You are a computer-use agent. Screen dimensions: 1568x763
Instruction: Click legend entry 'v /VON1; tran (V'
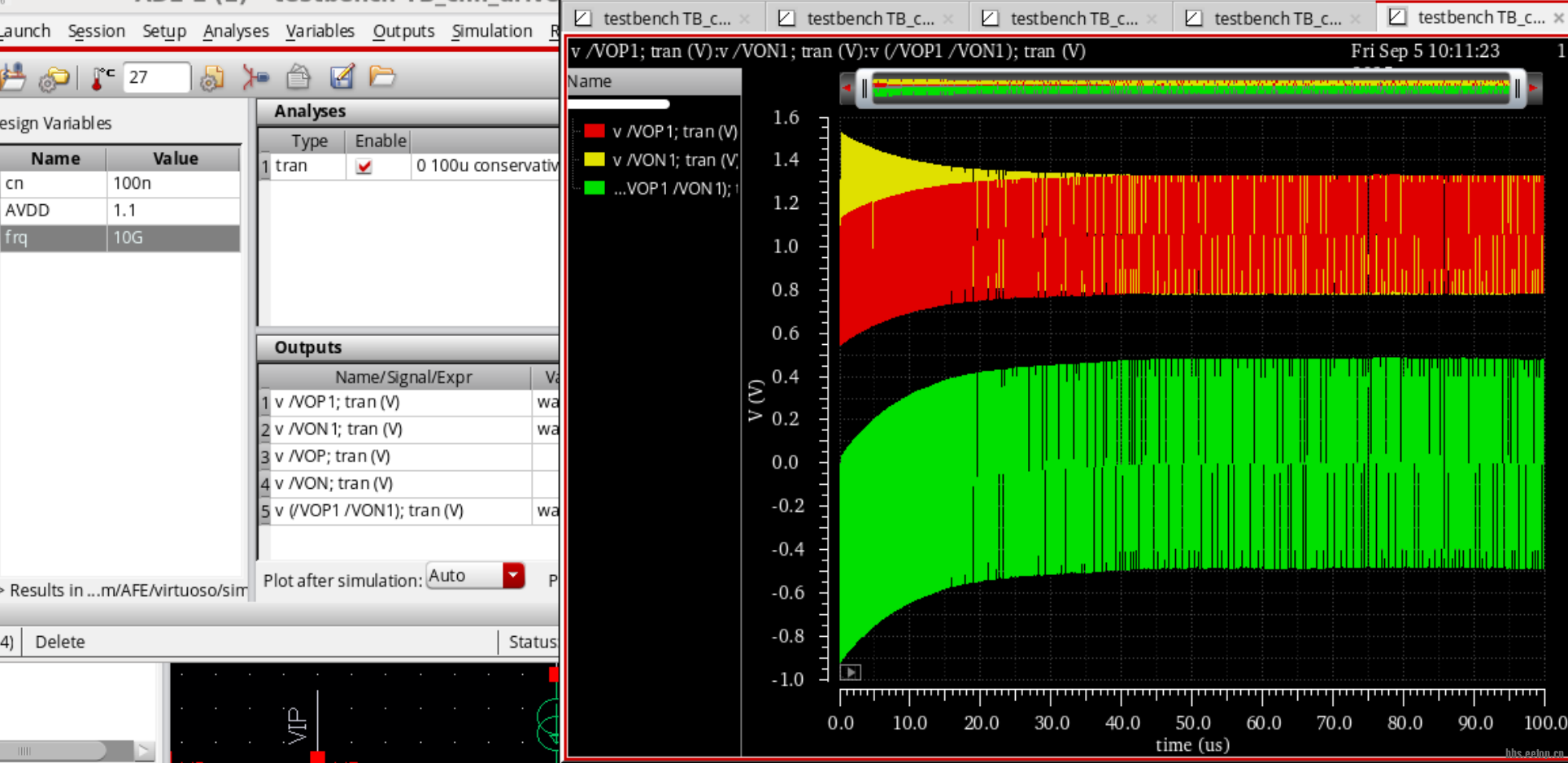tap(675, 160)
